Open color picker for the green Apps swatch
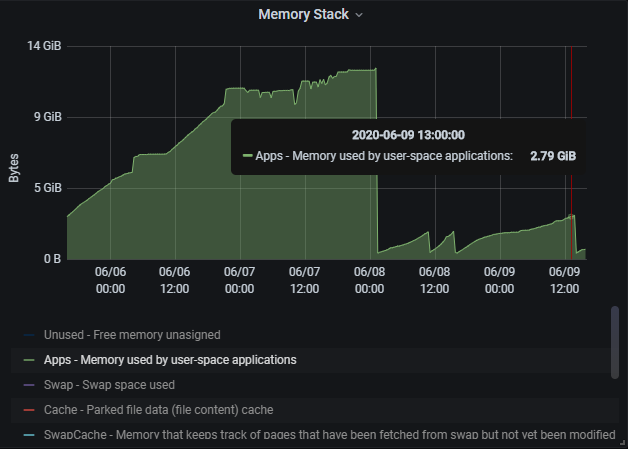 29,360
